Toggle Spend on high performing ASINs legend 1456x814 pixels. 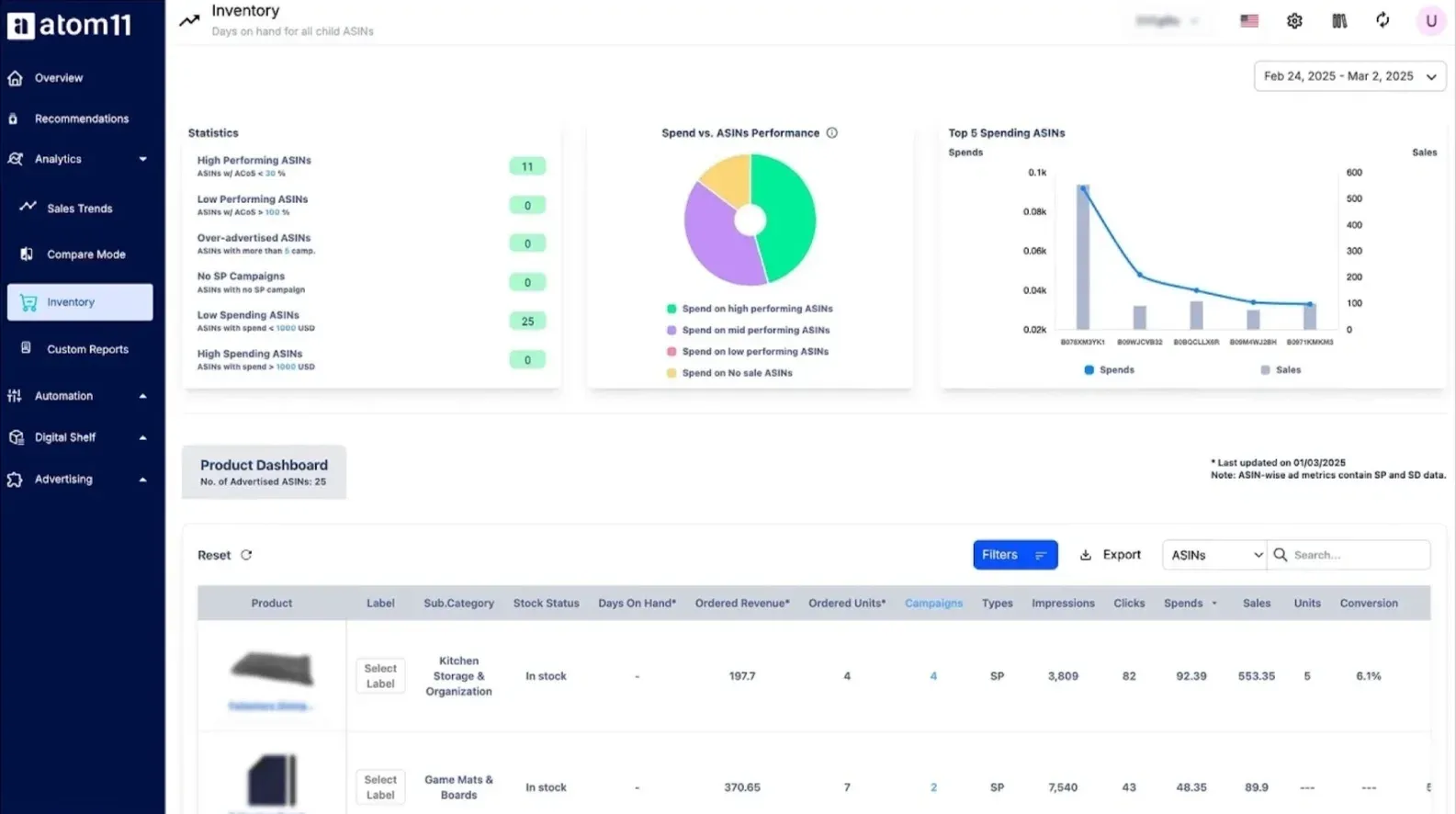tap(750, 309)
